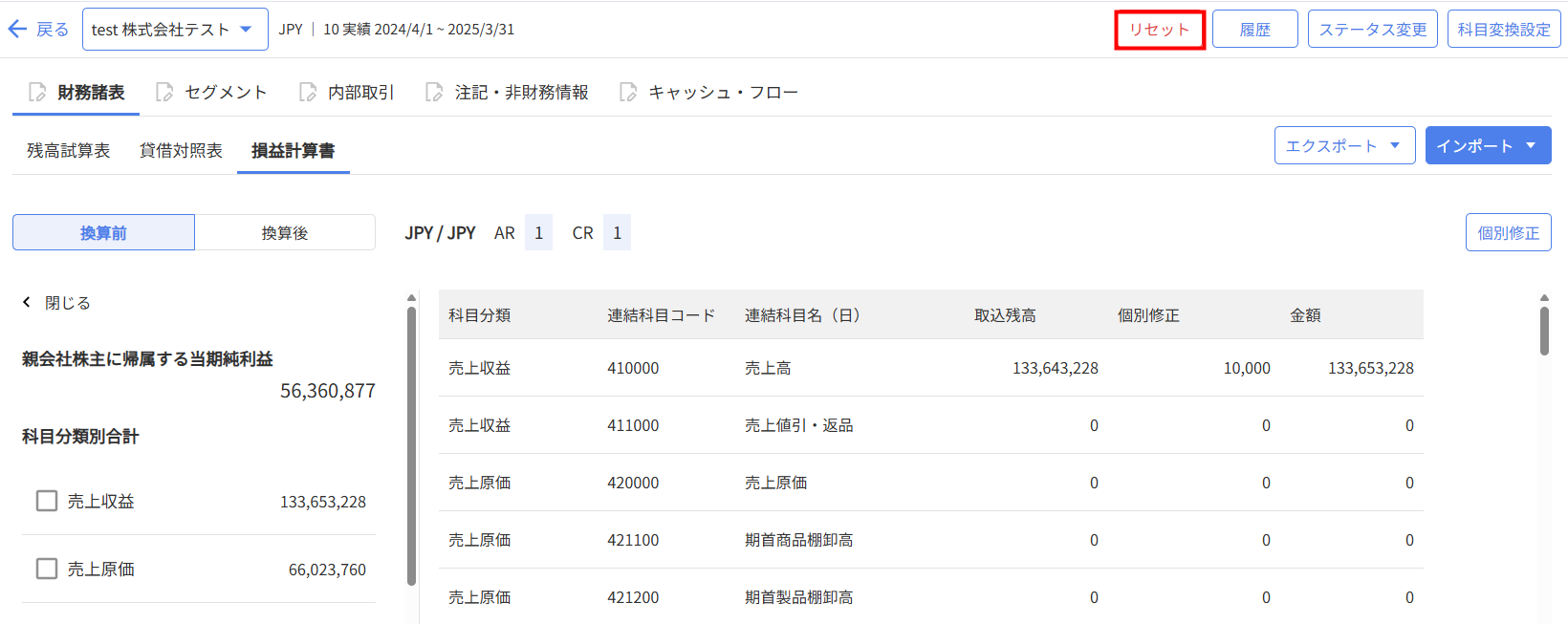1568x624 pixels.
Task: Expand the エクスポート dropdown
Action: (1344, 146)
